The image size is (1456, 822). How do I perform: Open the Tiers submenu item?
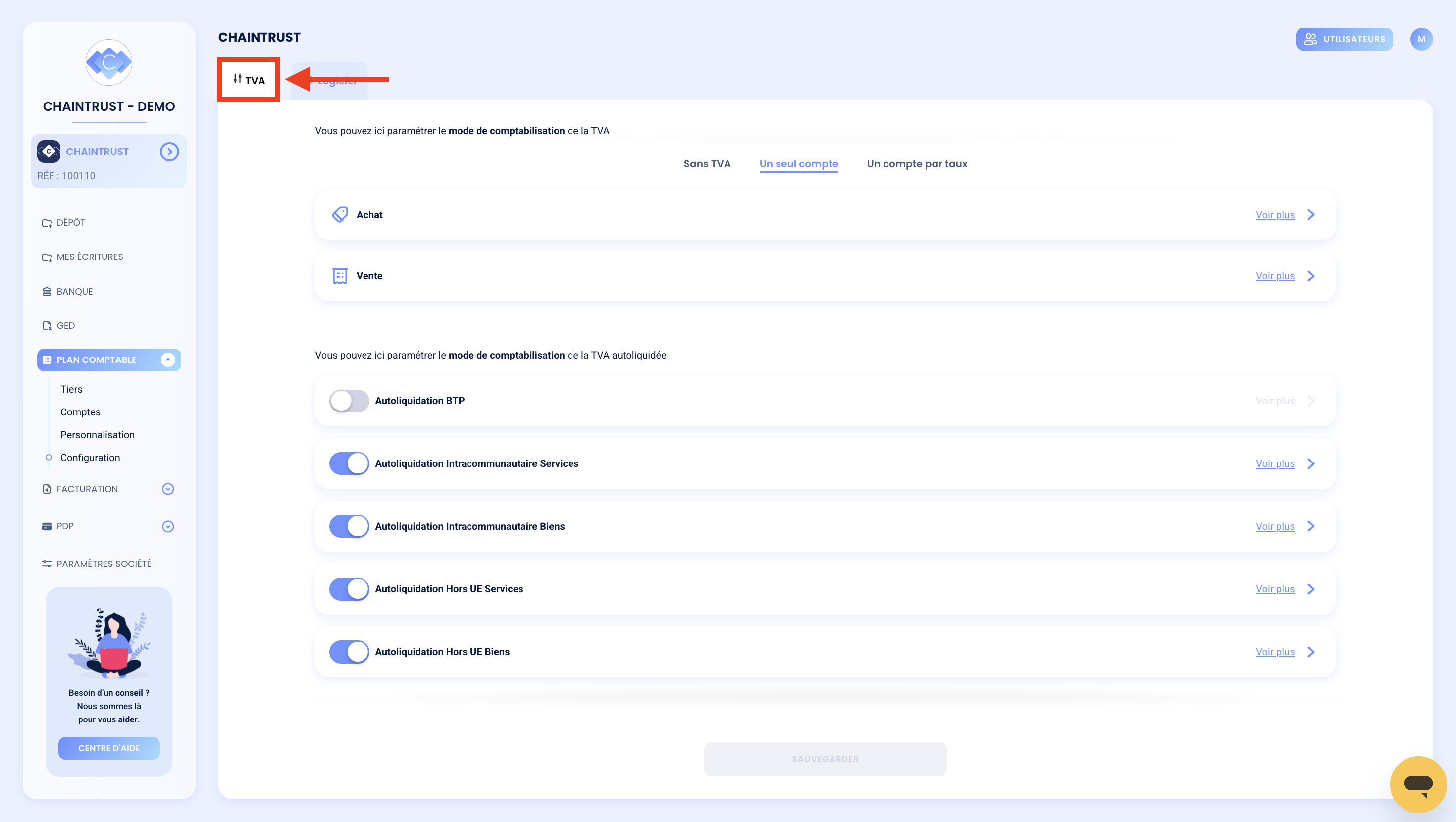(x=71, y=390)
